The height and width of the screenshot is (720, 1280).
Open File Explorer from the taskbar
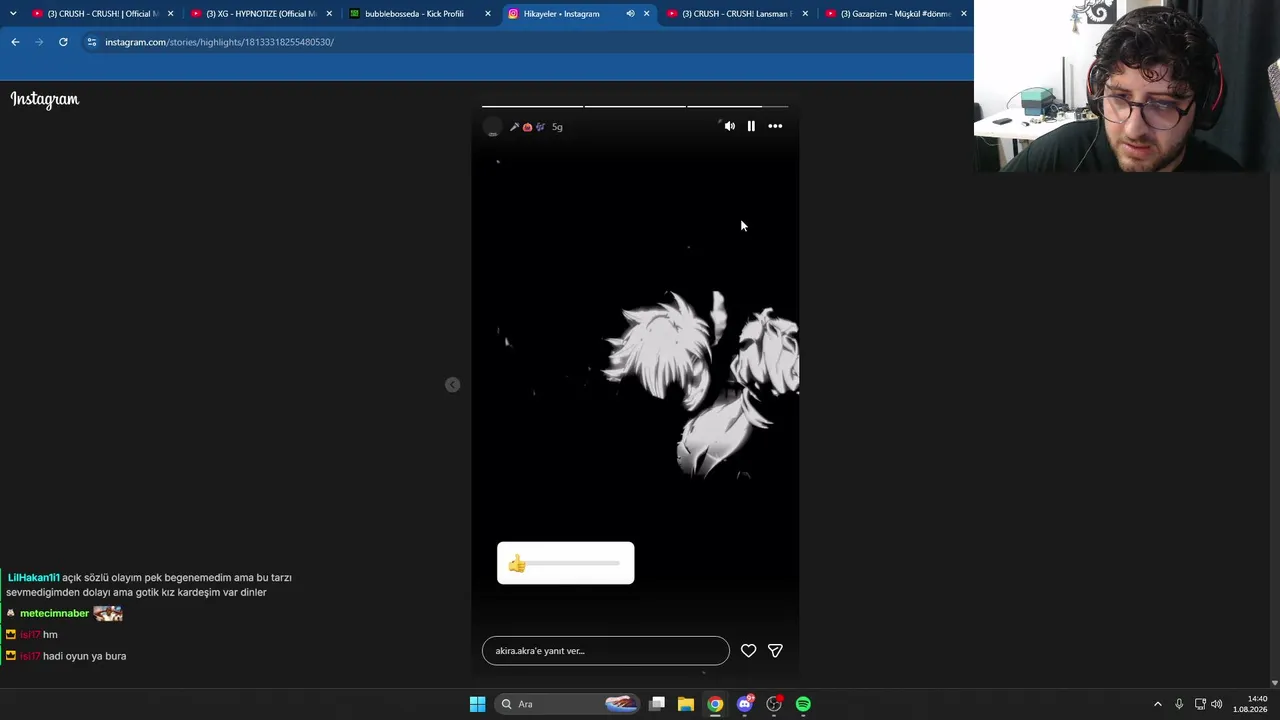686,704
